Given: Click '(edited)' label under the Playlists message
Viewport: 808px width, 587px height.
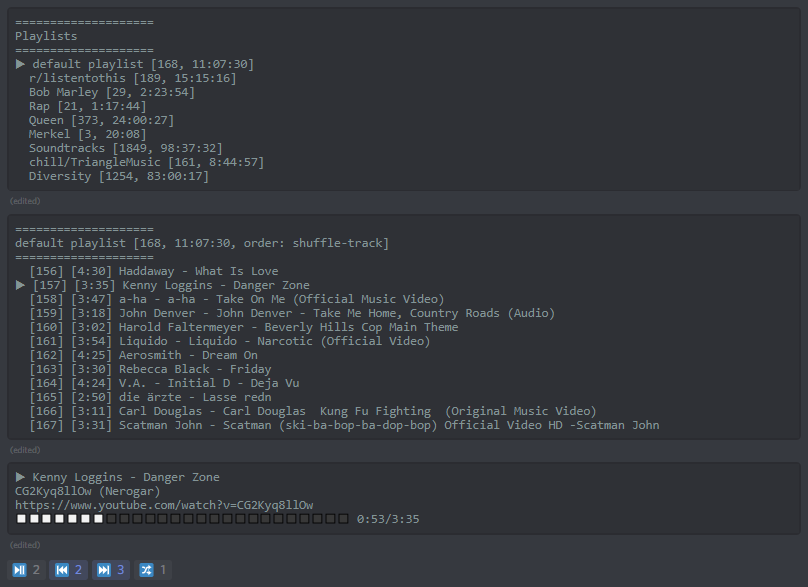Looking at the screenshot, I should tap(25, 201).
